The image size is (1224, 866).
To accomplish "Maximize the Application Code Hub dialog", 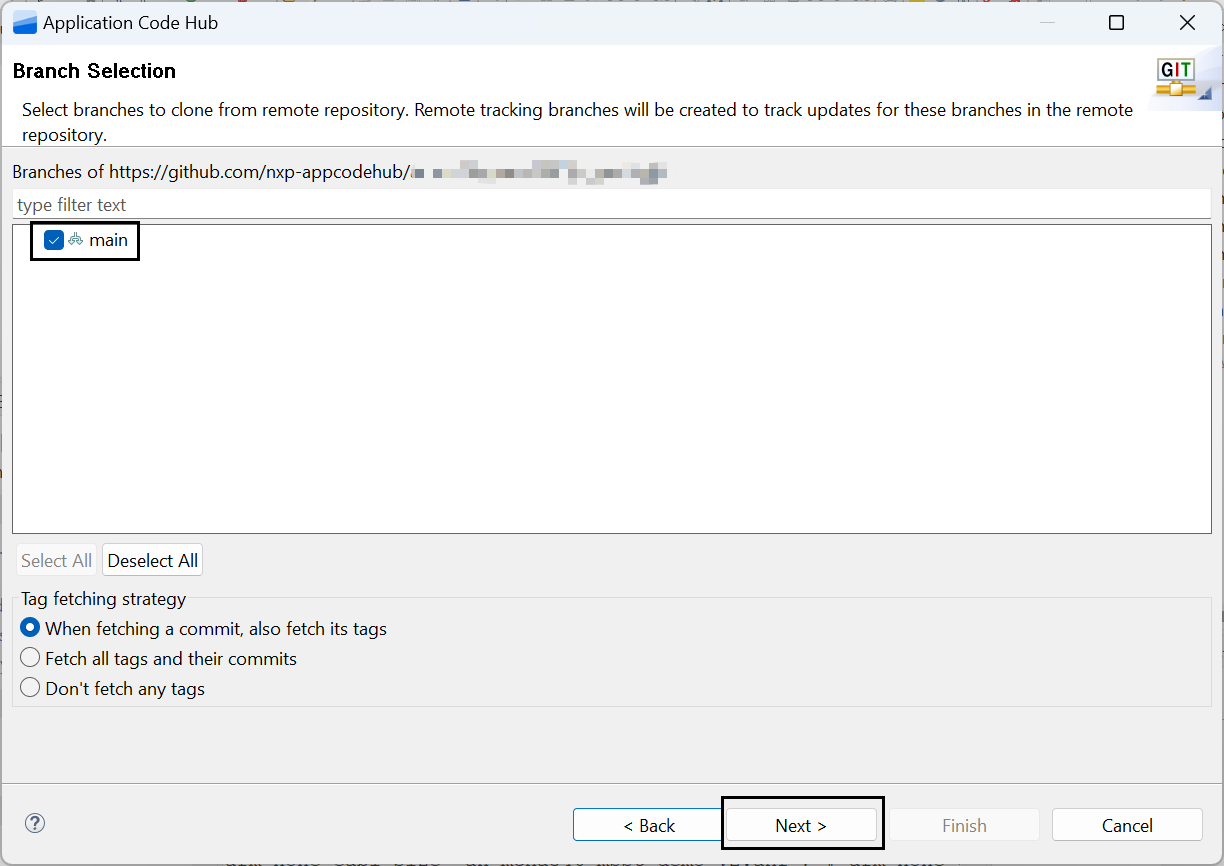I will click(x=1116, y=22).
